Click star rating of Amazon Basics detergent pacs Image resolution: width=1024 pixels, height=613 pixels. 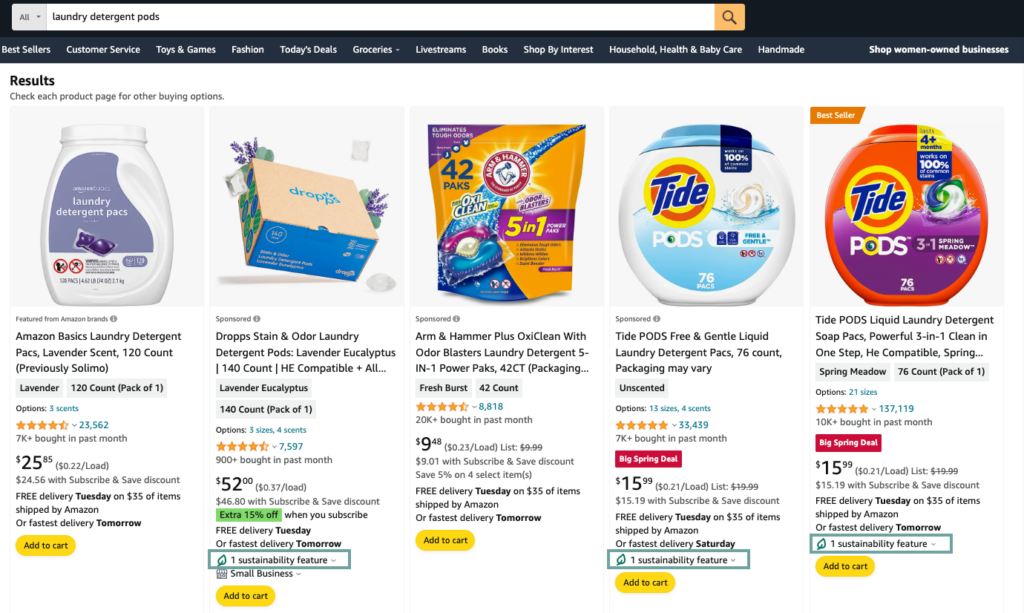(x=43, y=425)
